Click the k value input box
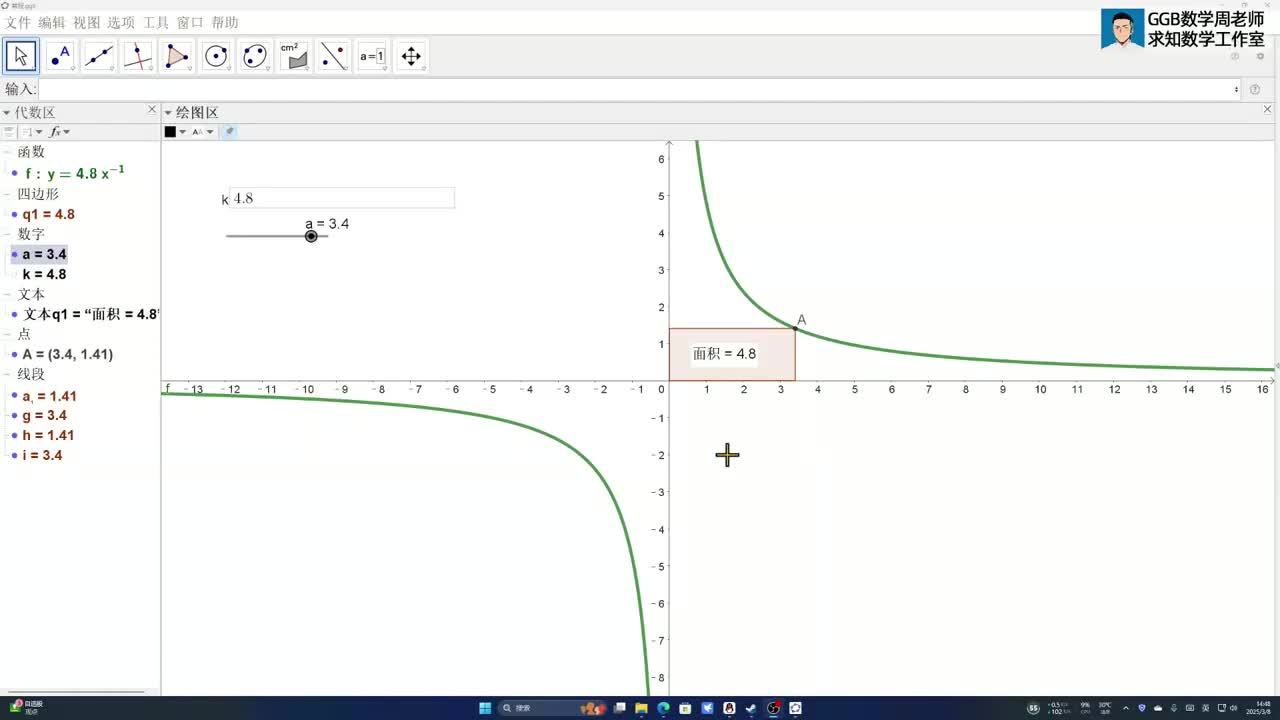 click(x=342, y=198)
